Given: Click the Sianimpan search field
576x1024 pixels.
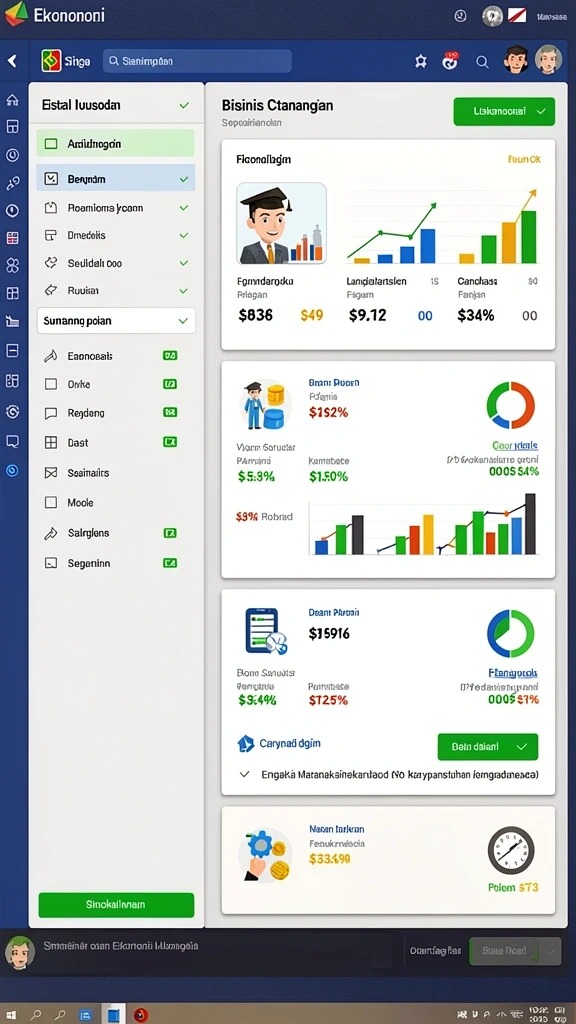Looking at the screenshot, I should coord(197,61).
